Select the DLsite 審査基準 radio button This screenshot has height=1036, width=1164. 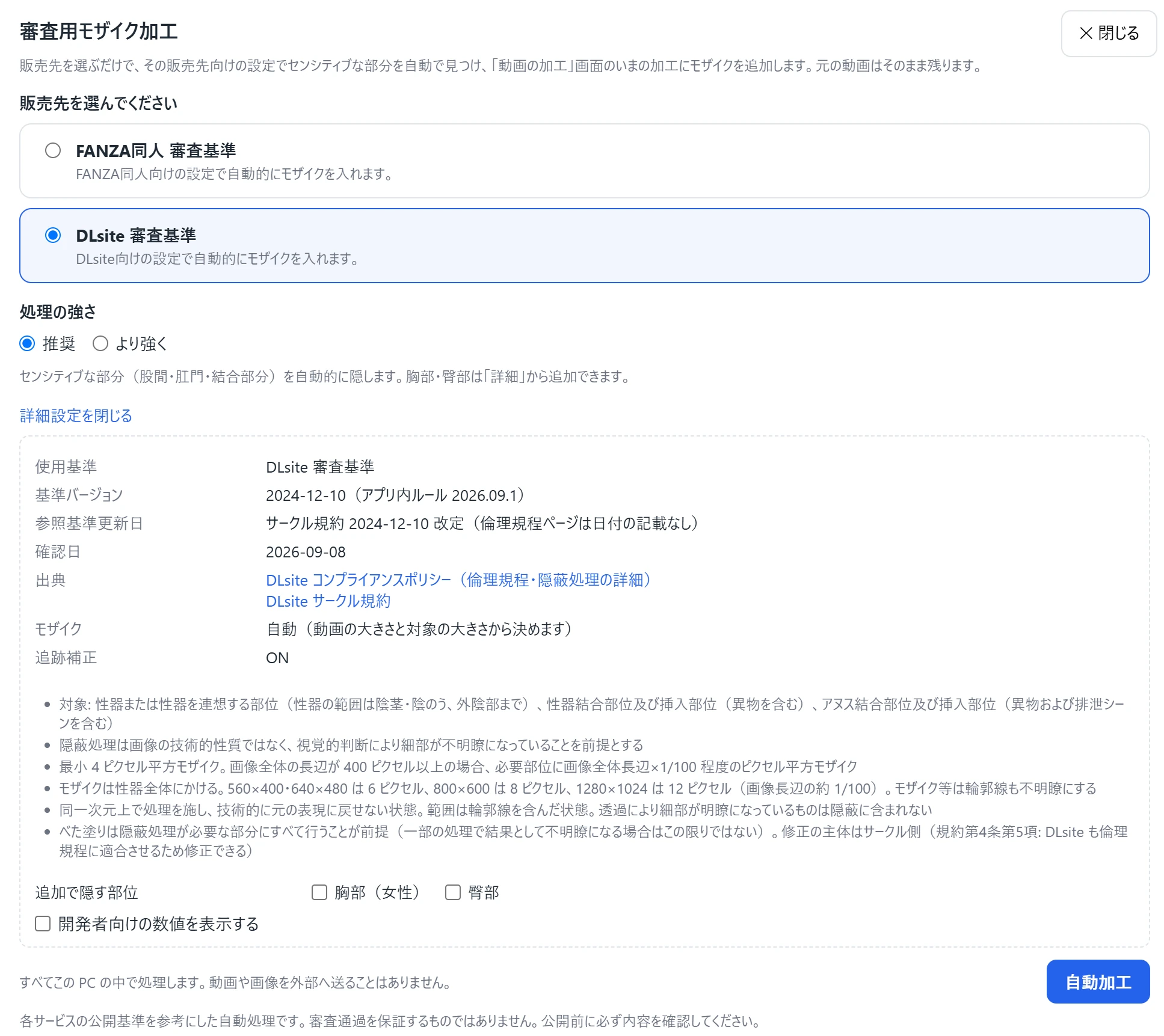point(53,235)
